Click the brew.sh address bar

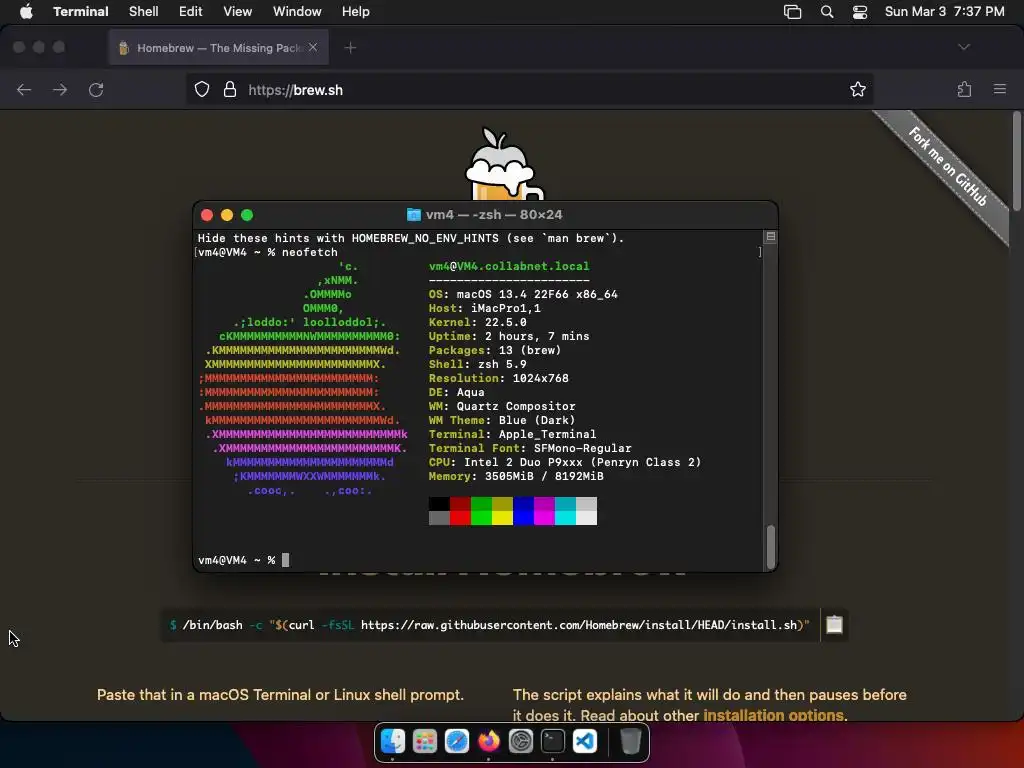529,89
